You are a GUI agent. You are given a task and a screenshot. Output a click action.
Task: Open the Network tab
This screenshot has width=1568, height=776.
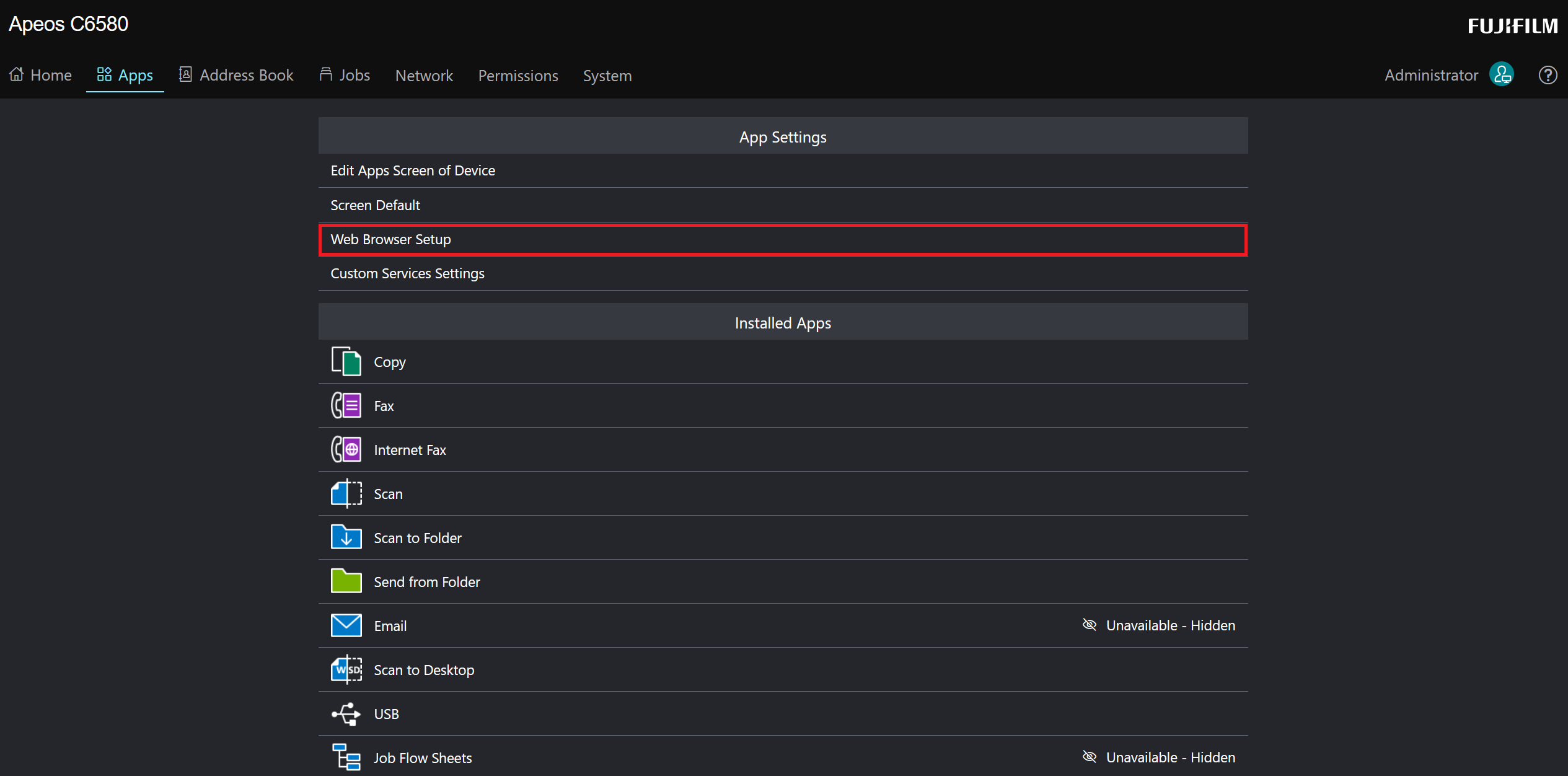coord(424,76)
